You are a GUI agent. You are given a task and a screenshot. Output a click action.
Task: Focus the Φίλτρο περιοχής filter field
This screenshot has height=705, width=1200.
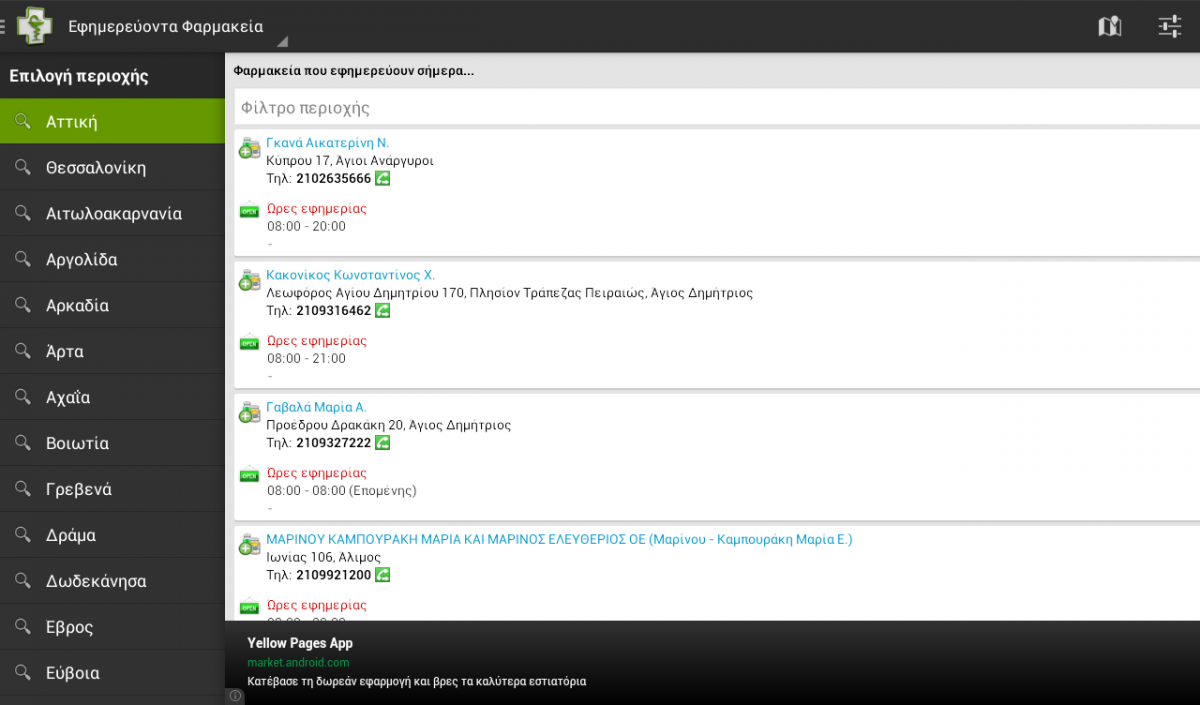coord(717,107)
